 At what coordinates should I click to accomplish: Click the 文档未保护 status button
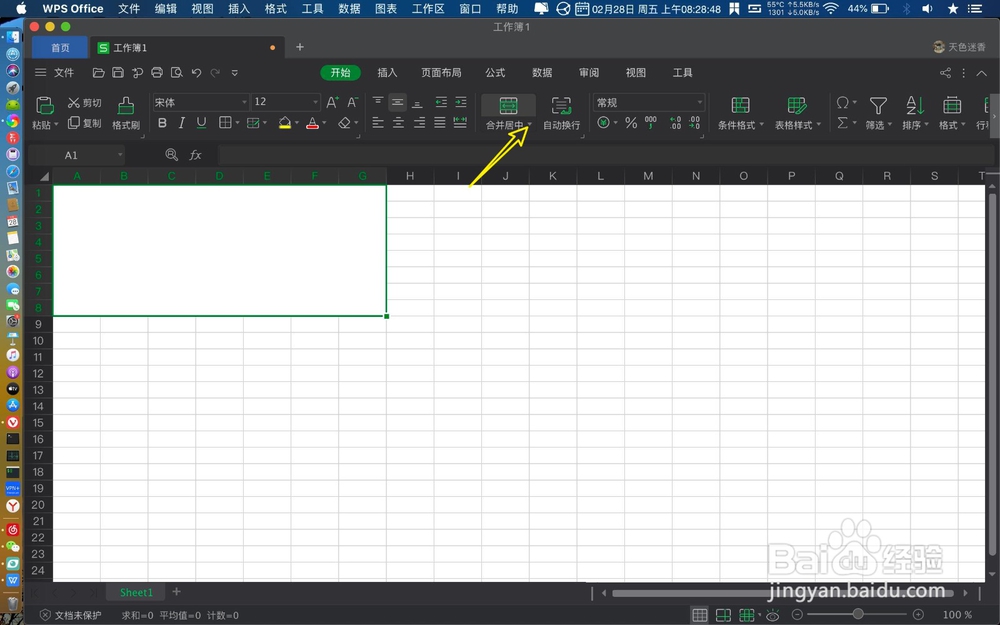(x=71, y=615)
